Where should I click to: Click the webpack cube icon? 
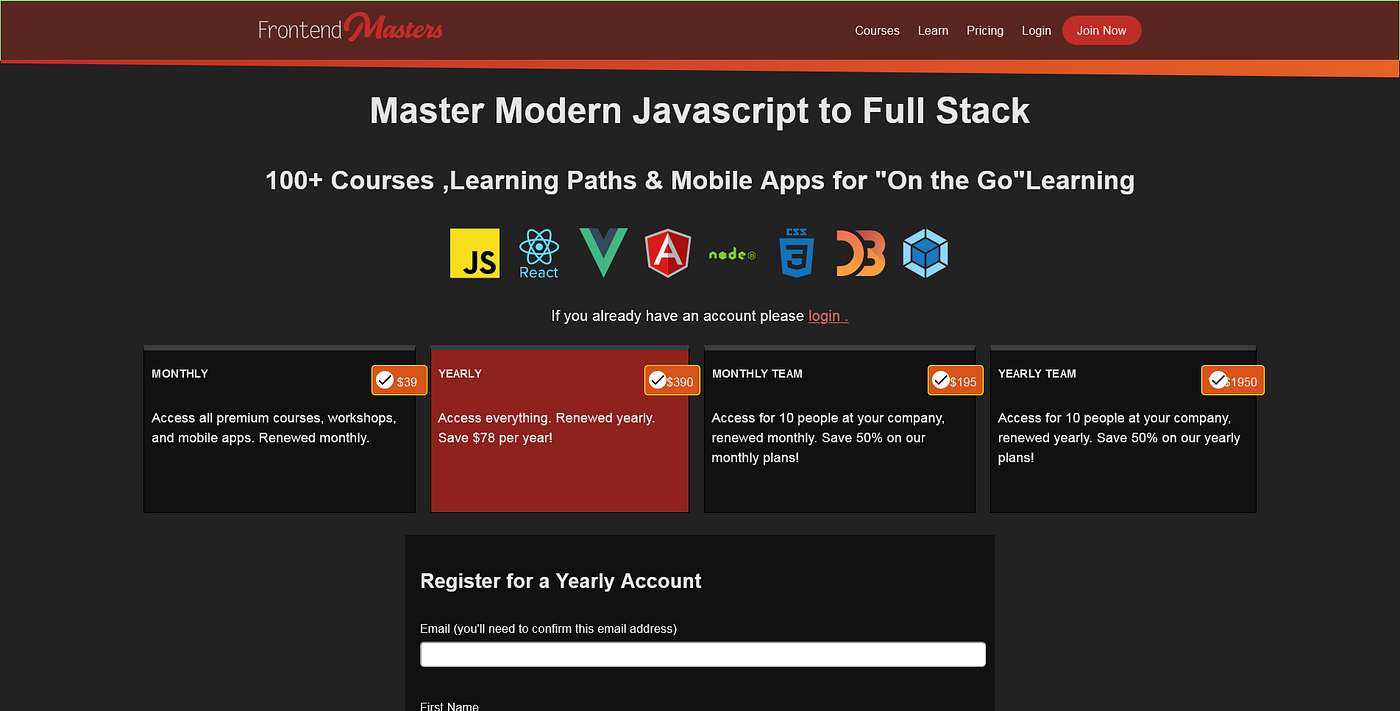[925, 253]
